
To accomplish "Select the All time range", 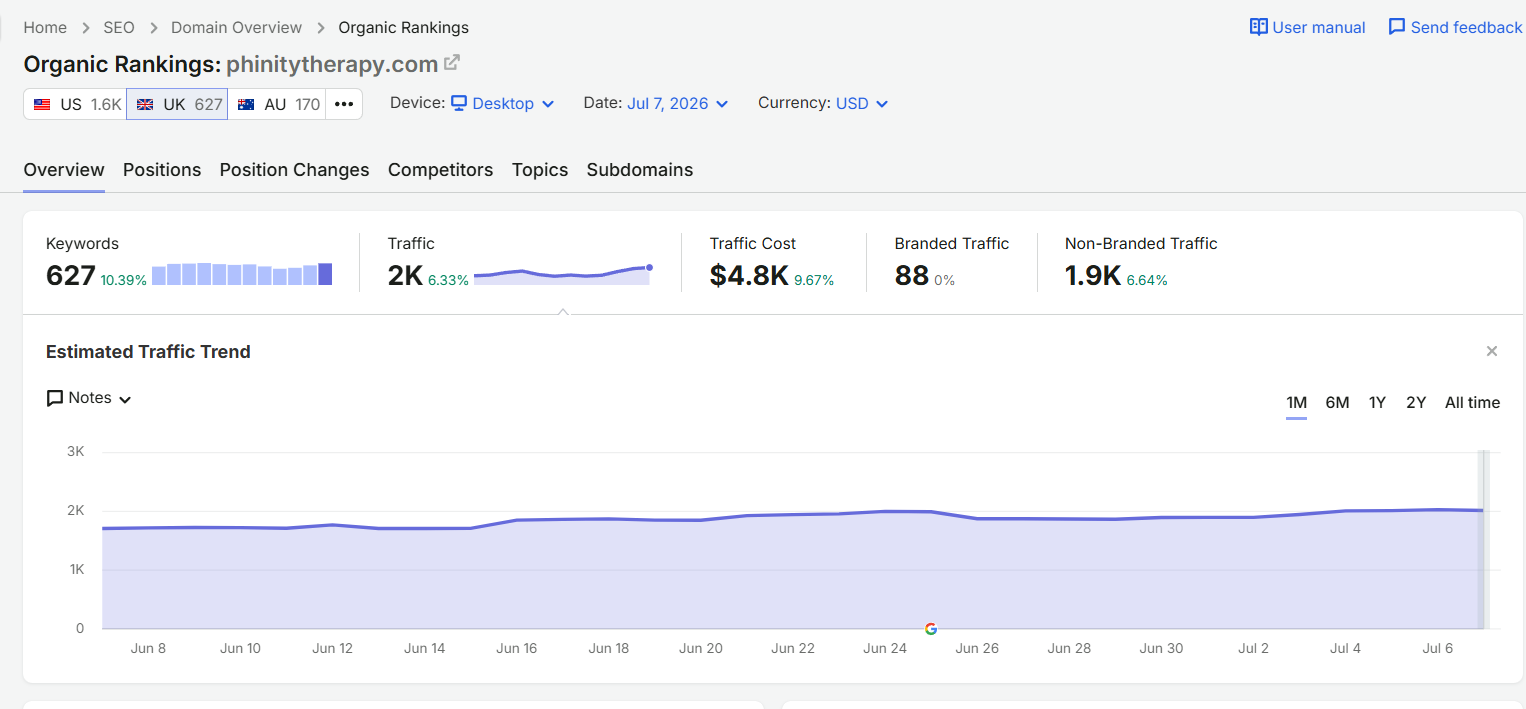I will [x=1472, y=403].
